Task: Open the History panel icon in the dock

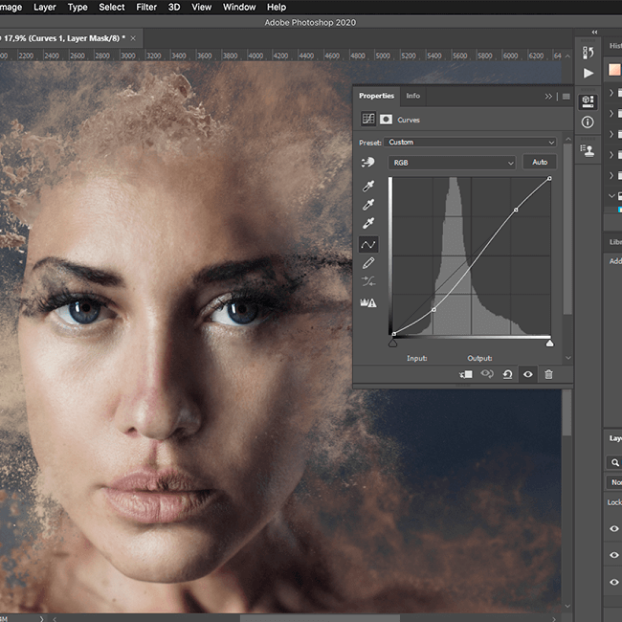Action: coord(588,52)
